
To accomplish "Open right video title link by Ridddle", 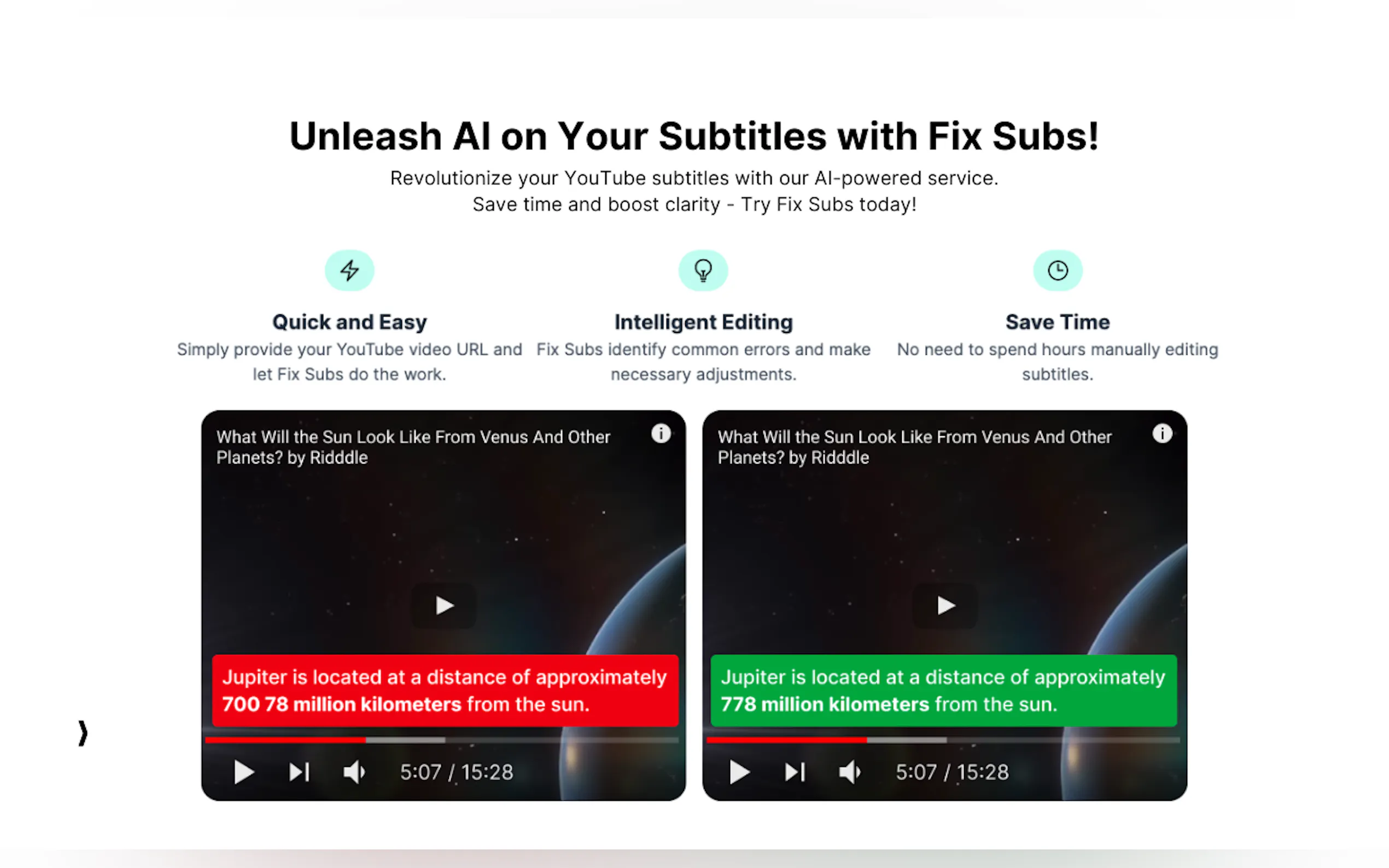I will pyautogui.click(x=914, y=447).
